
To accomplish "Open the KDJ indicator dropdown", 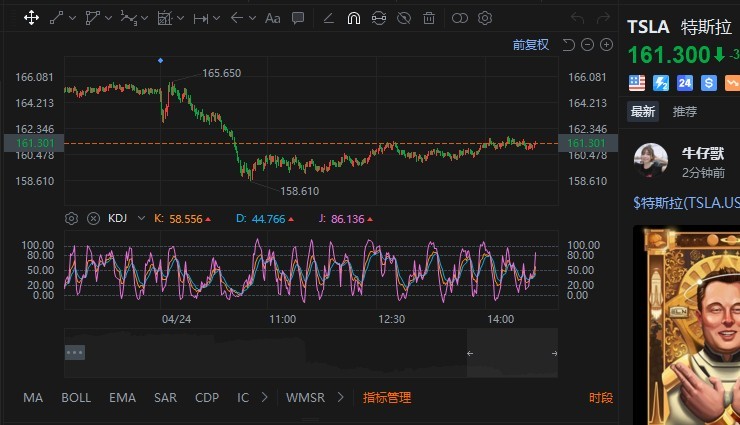I will (x=141, y=218).
